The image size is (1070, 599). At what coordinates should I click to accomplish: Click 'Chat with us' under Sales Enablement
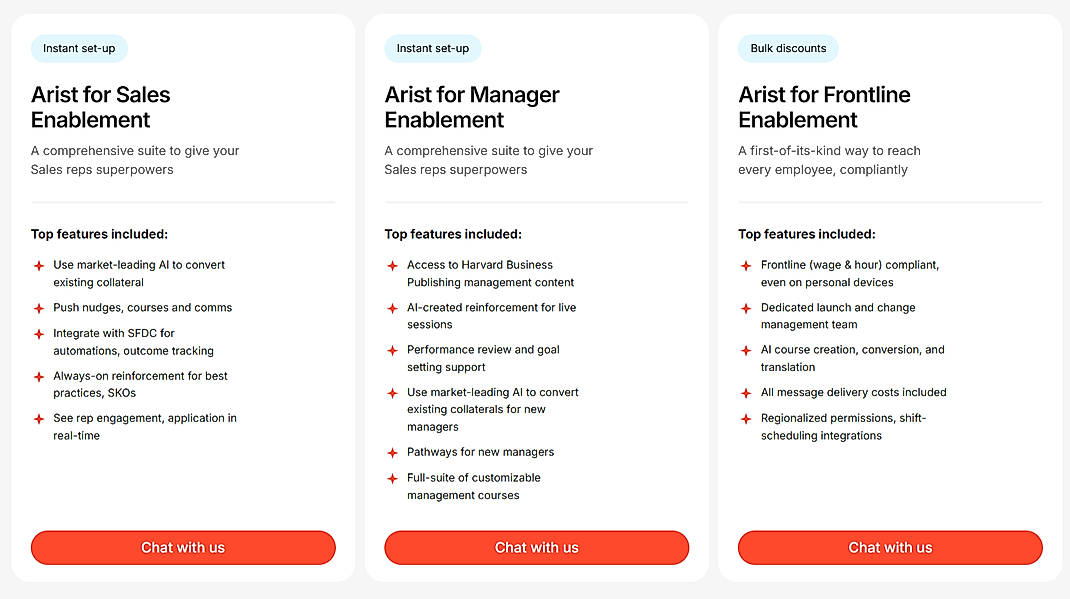pyautogui.click(x=183, y=547)
